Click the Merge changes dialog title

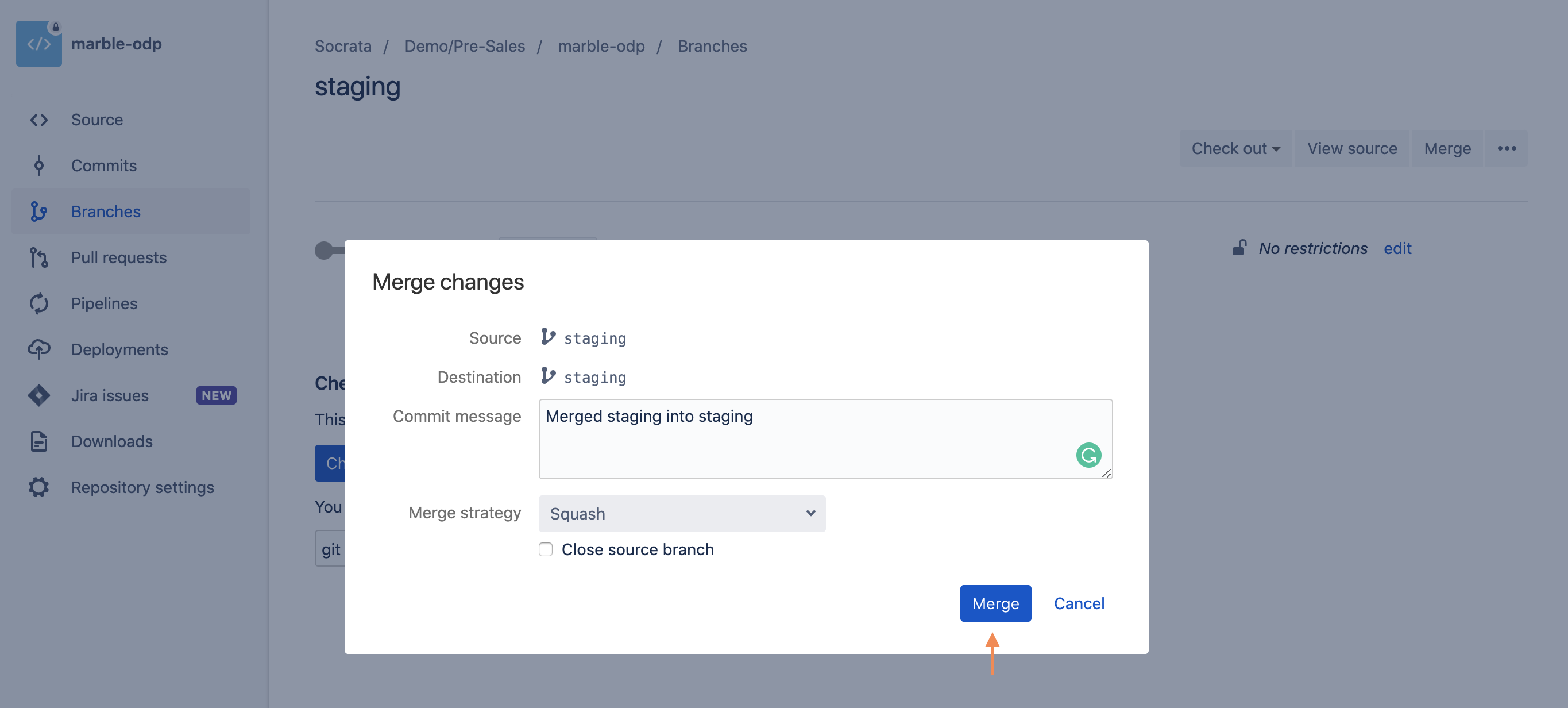(x=447, y=282)
